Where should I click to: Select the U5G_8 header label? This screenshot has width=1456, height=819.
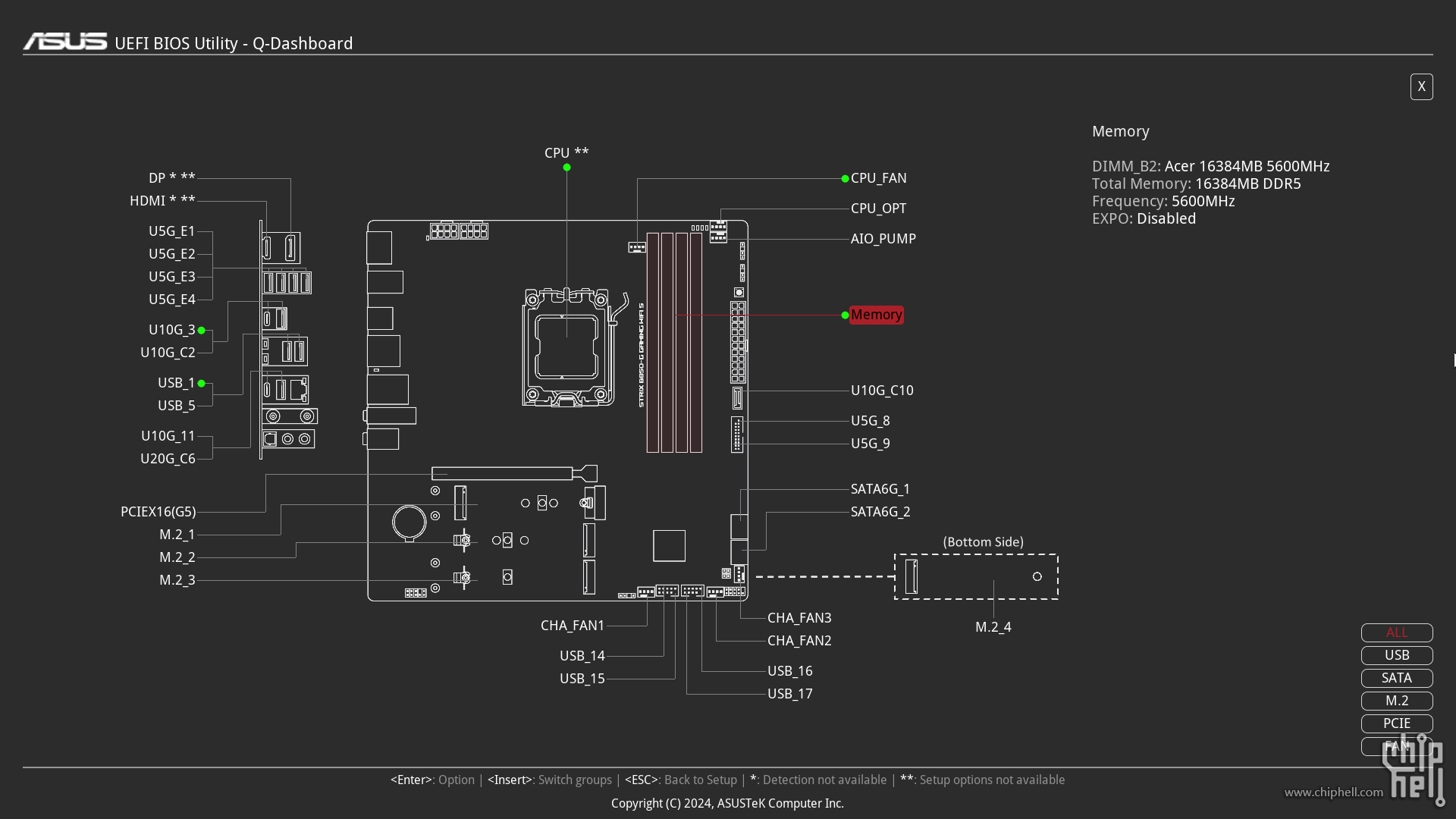click(x=871, y=421)
